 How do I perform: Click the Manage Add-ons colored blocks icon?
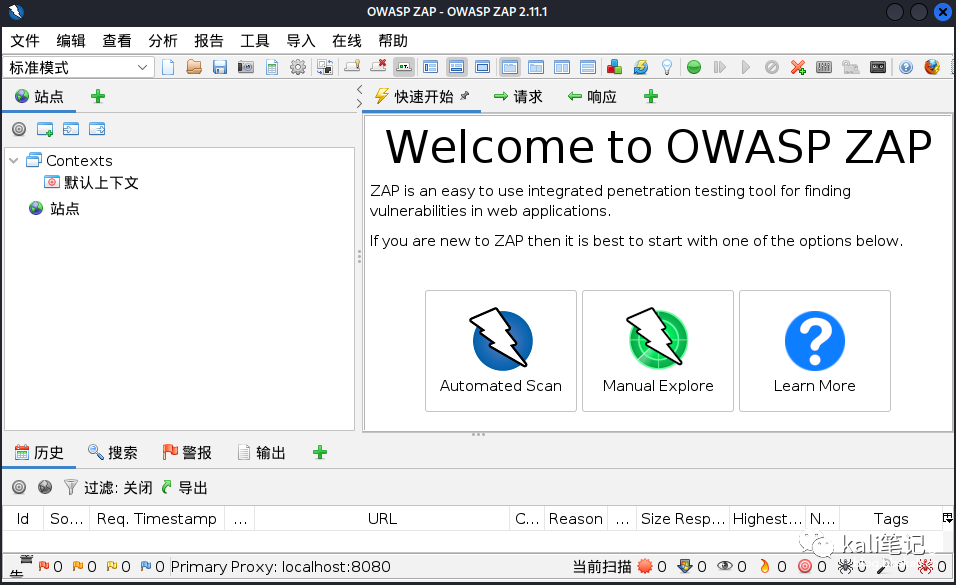[615, 67]
